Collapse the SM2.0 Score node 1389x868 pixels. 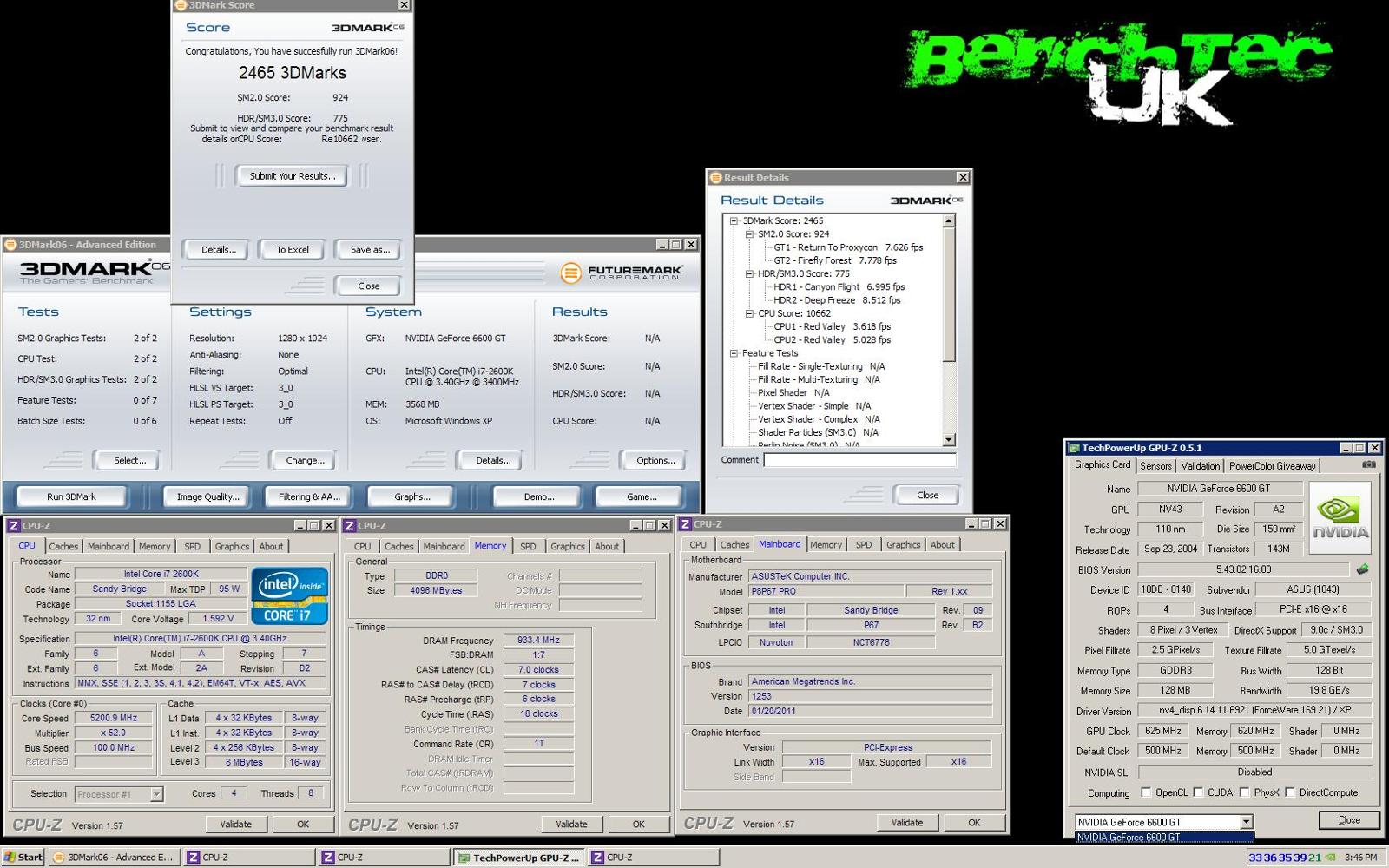(749, 234)
